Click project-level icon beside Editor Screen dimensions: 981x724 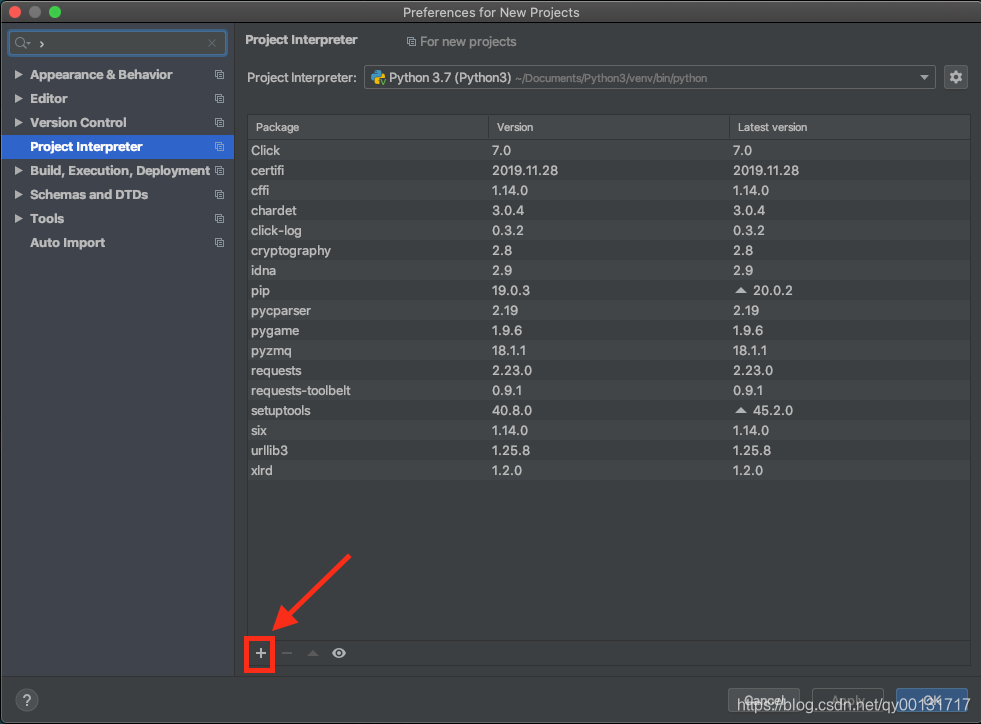pos(219,98)
